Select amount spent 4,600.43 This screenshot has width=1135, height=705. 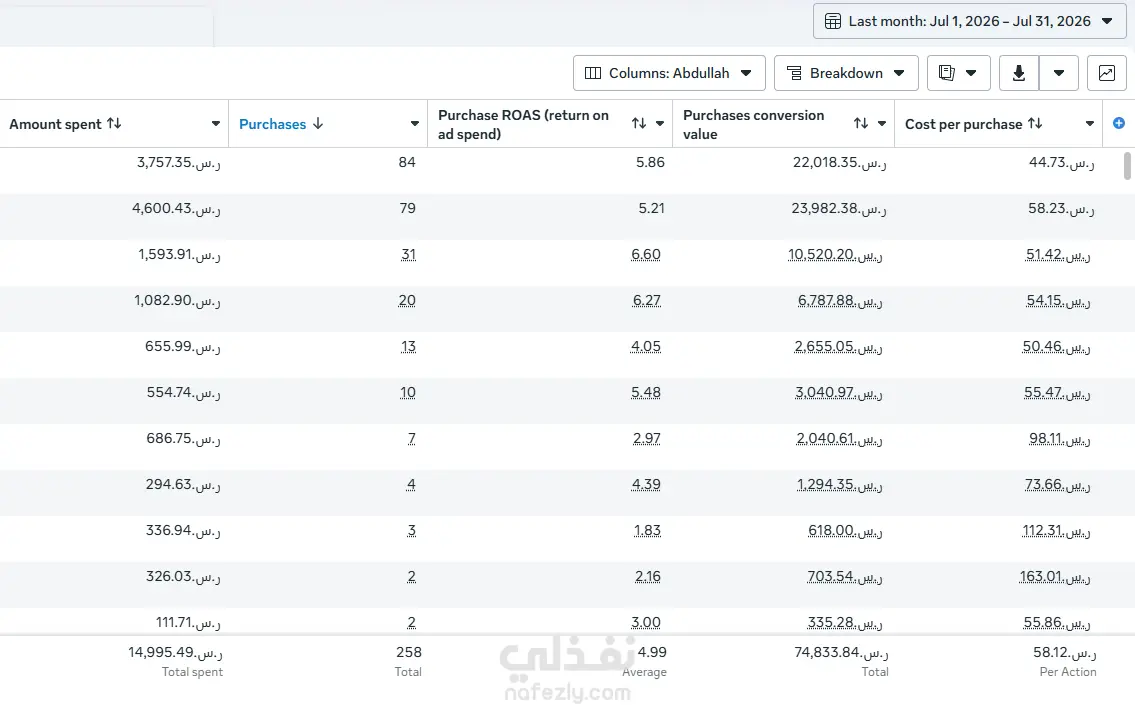click(177, 208)
